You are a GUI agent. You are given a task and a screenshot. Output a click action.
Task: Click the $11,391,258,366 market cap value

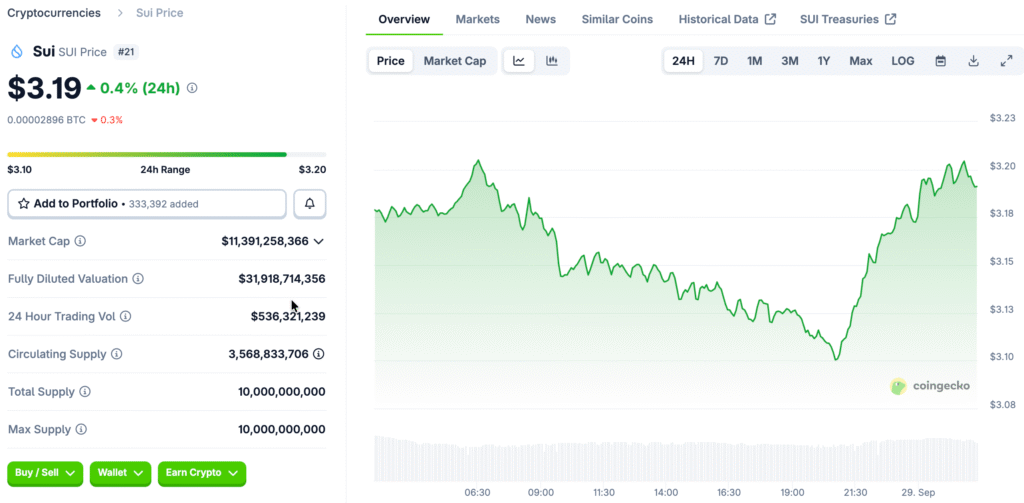[x=265, y=241]
